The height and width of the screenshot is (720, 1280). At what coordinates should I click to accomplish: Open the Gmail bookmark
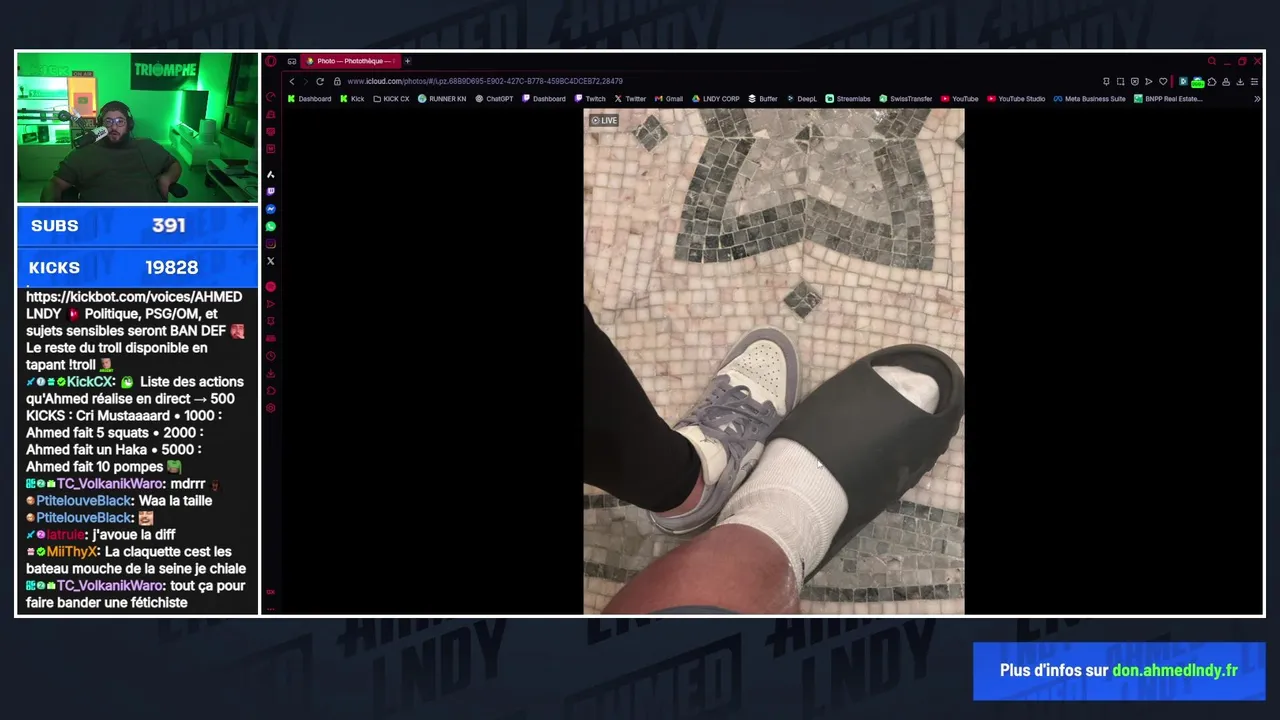pos(669,99)
